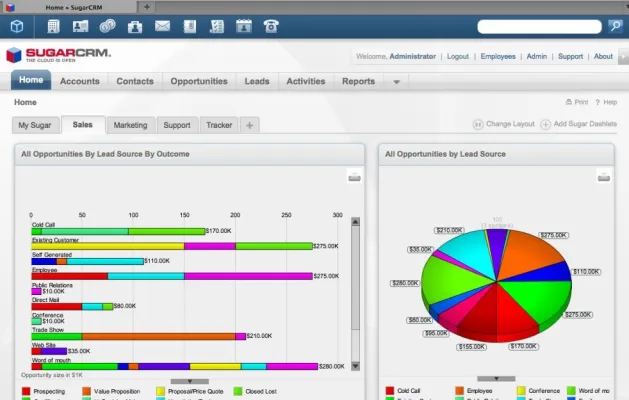Switch to the Marketing tab
This screenshot has height=400, width=629.
click(130, 125)
